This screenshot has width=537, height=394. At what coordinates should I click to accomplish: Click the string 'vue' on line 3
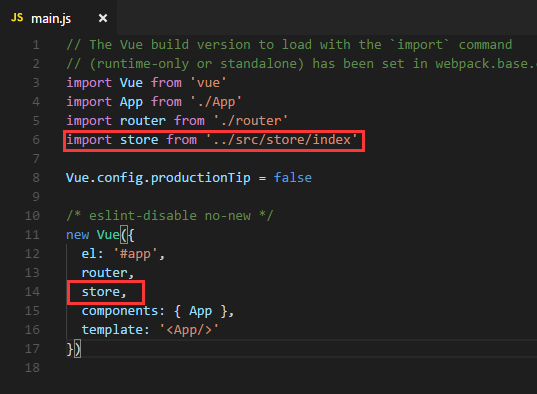pyautogui.click(x=208, y=83)
